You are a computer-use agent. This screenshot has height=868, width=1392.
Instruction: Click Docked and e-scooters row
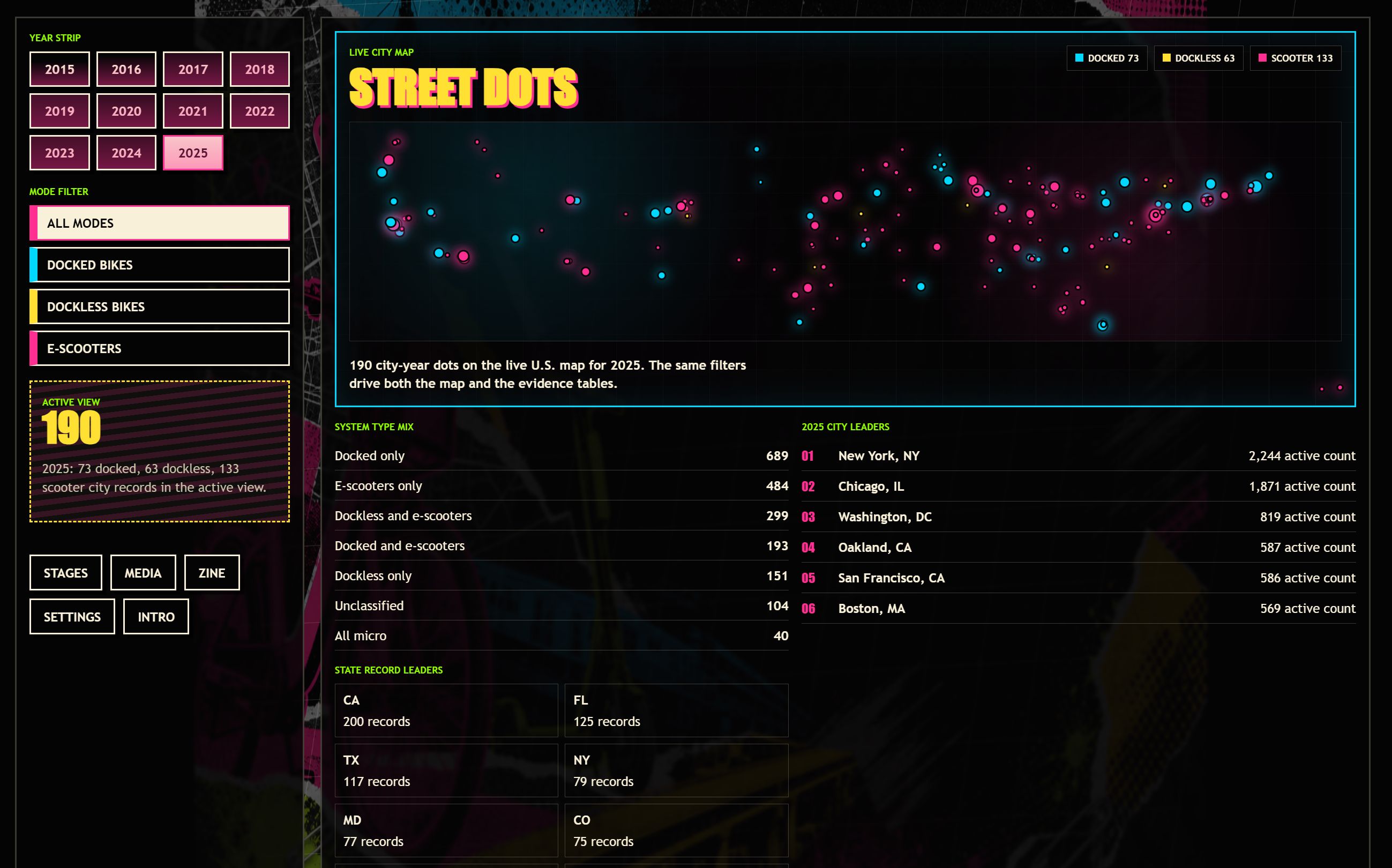coord(562,546)
